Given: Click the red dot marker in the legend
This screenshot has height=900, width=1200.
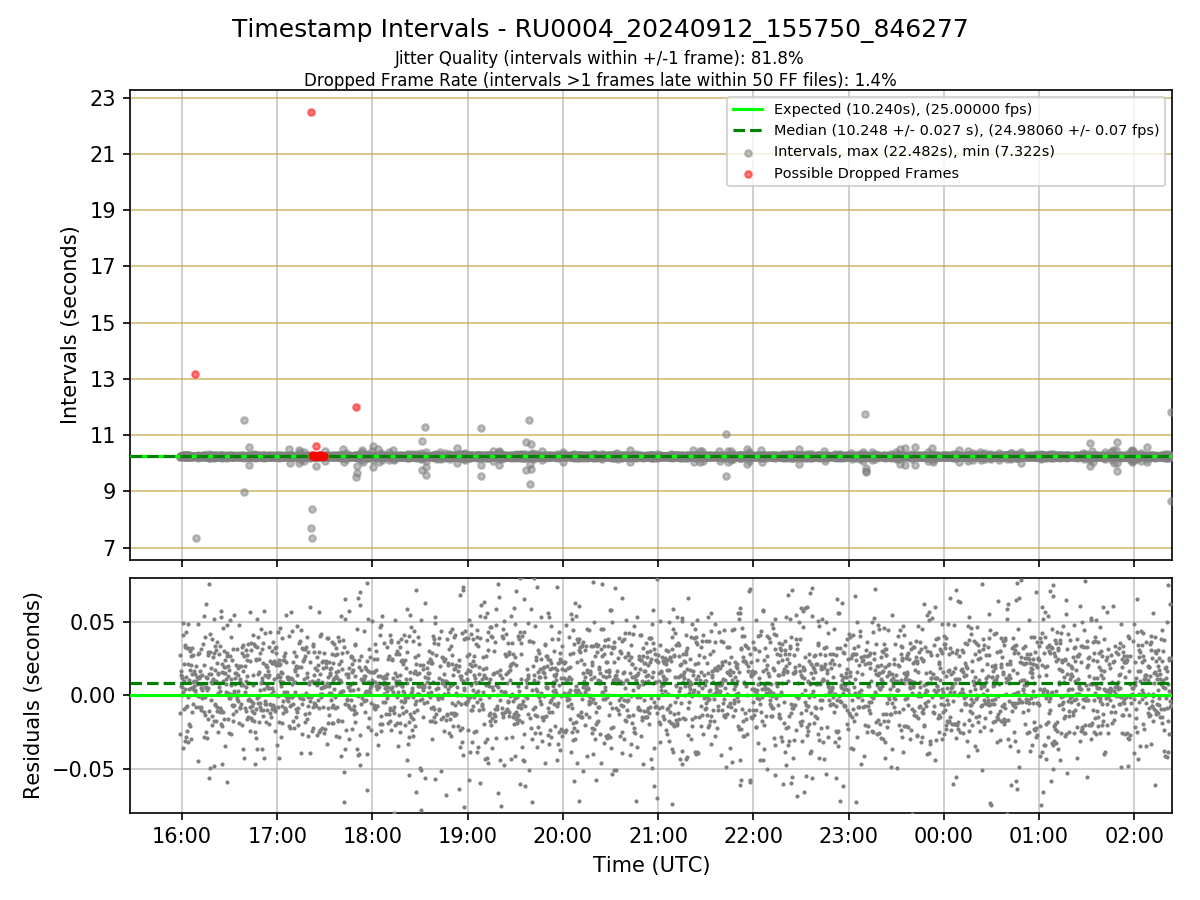Looking at the screenshot, I should click(749, 173).
